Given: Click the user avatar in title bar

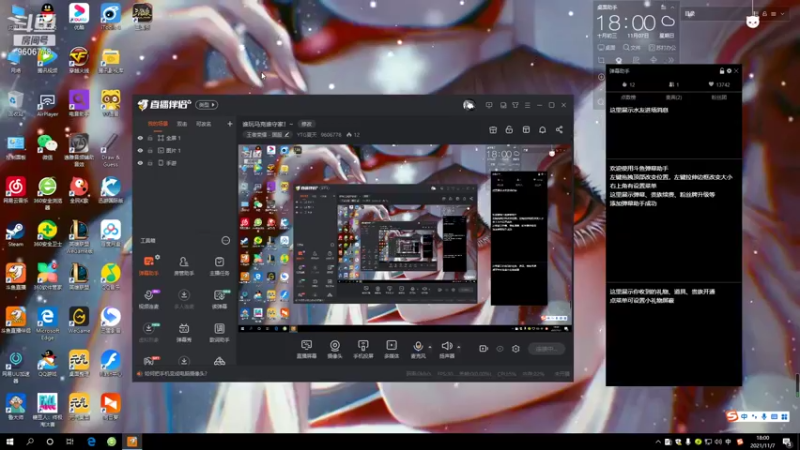Looking at the screenshot, I should 468,105.
